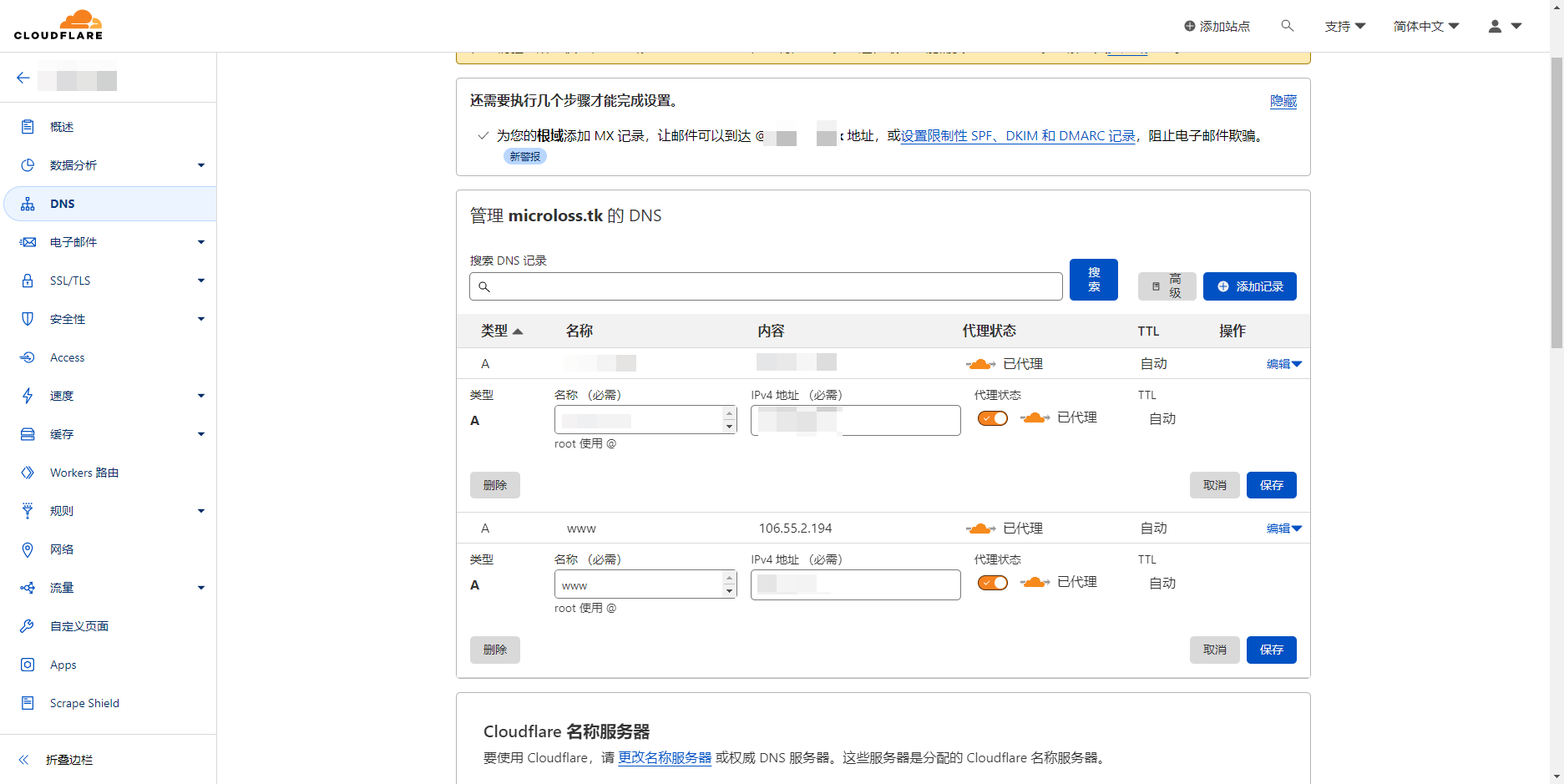Click the plus icon beside 添加站点
The image size is (1564, 784).
(1190, 26)
